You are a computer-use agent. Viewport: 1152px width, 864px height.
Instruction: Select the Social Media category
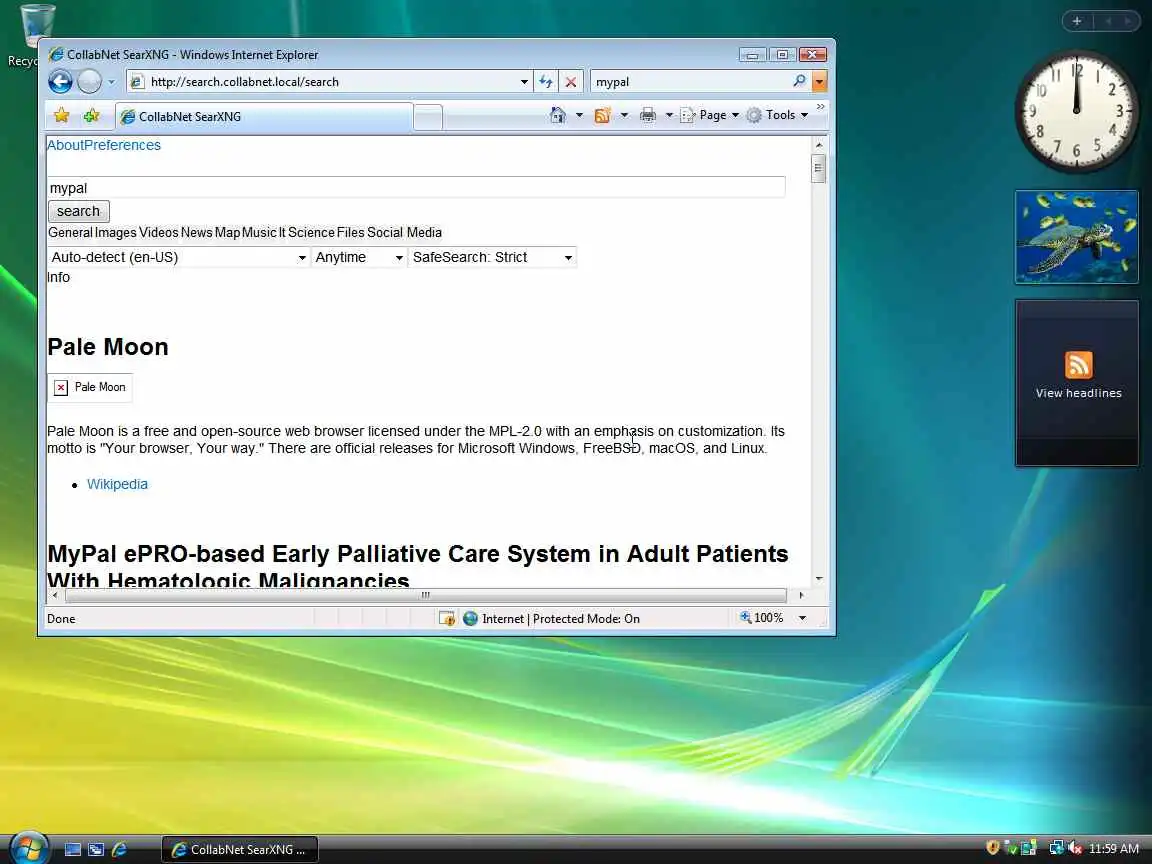coord(404,233)
